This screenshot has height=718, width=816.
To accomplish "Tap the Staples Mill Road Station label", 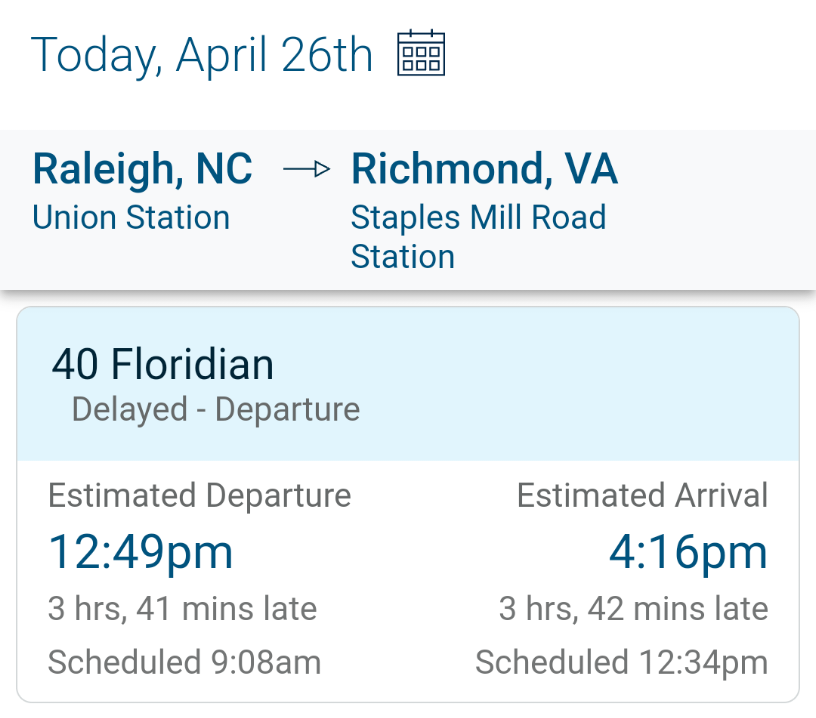I will pyautogui.click(x=478, y=237).
